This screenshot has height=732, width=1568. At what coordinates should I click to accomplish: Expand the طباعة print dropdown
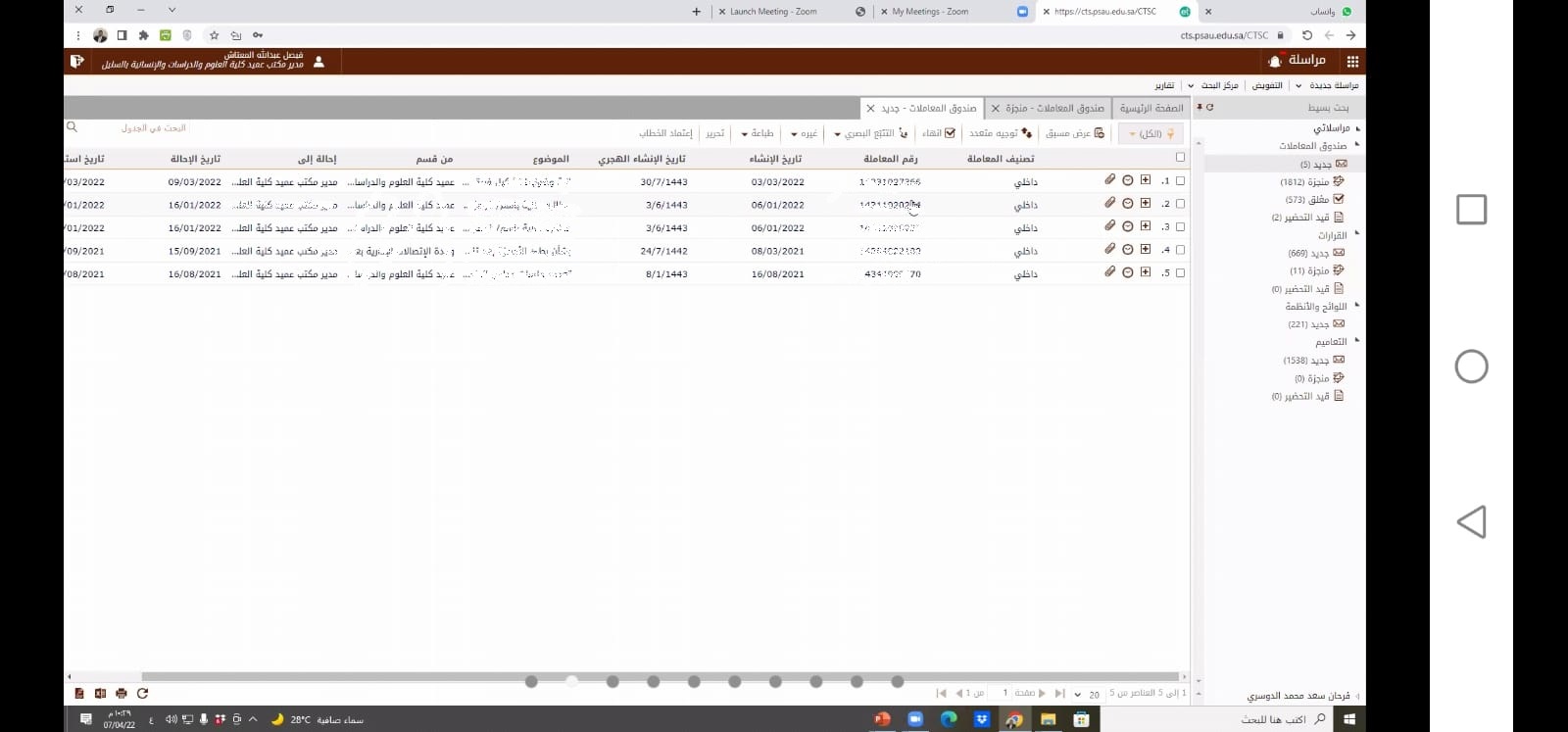[758, 133]
